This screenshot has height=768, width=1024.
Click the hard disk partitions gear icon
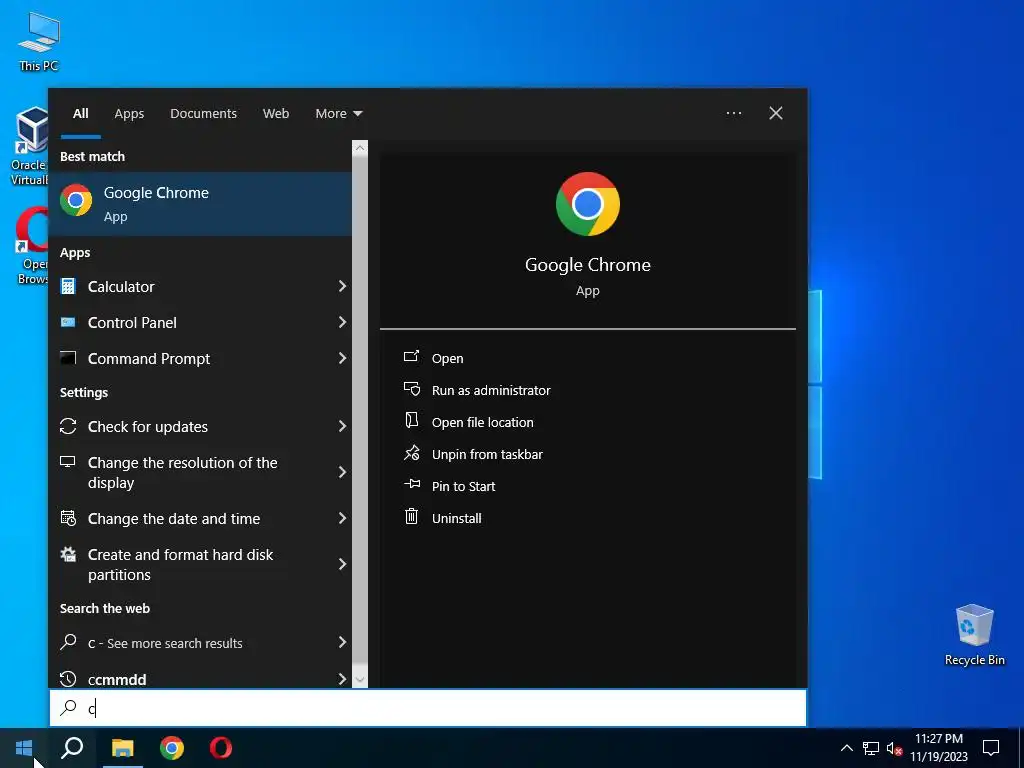tap(68, 554)
